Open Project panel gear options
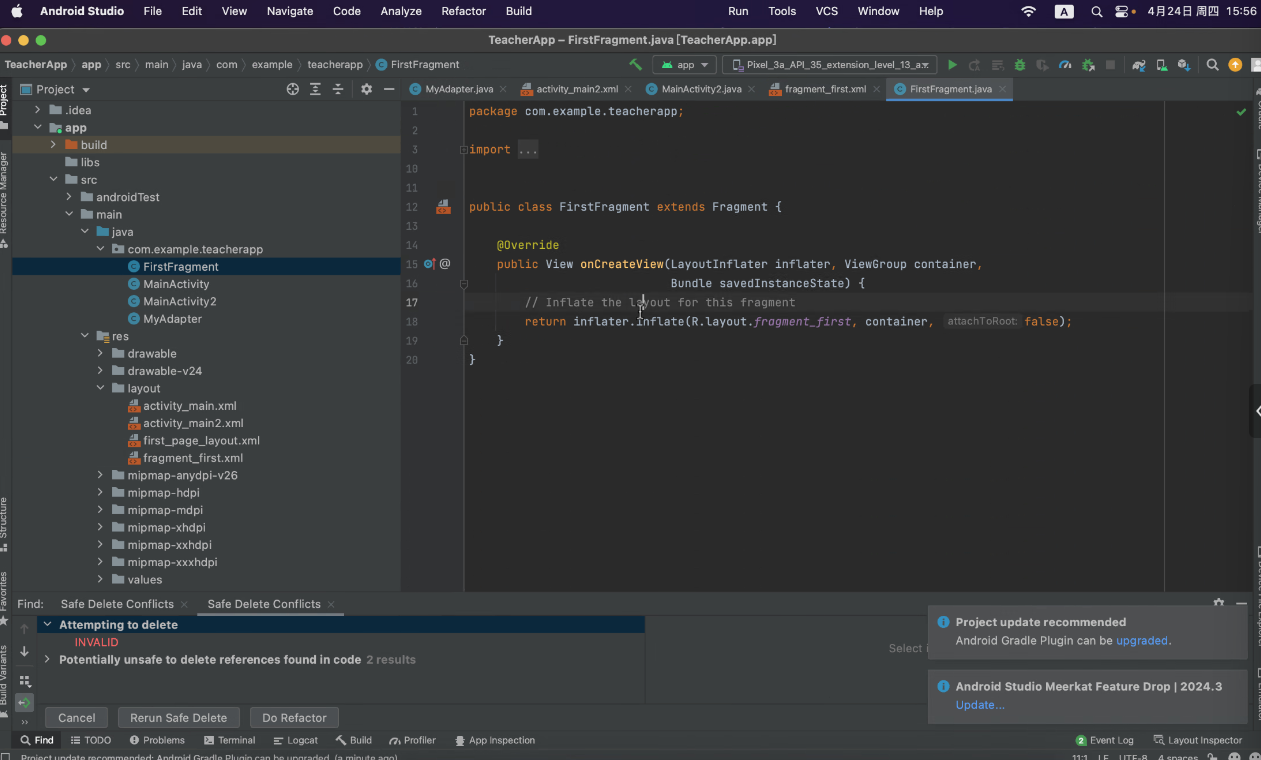The image size is (1261, 760). 366,89
